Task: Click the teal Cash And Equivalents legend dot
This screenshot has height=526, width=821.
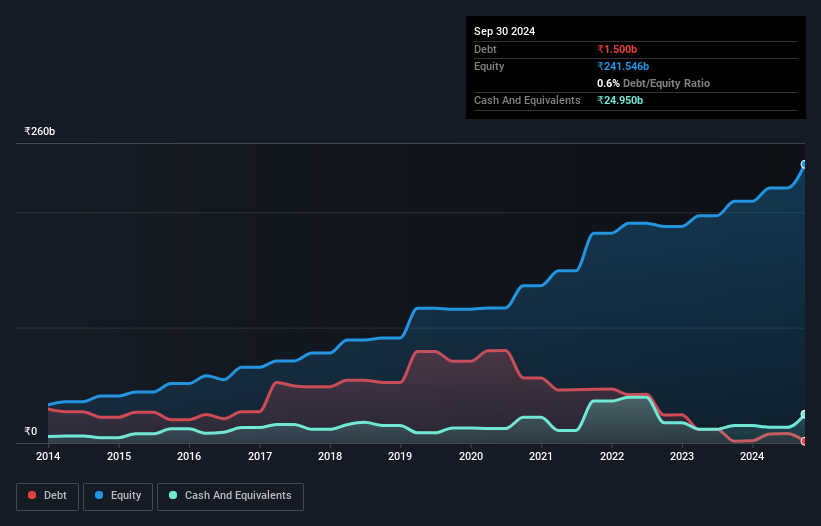Action: [173, 495]
